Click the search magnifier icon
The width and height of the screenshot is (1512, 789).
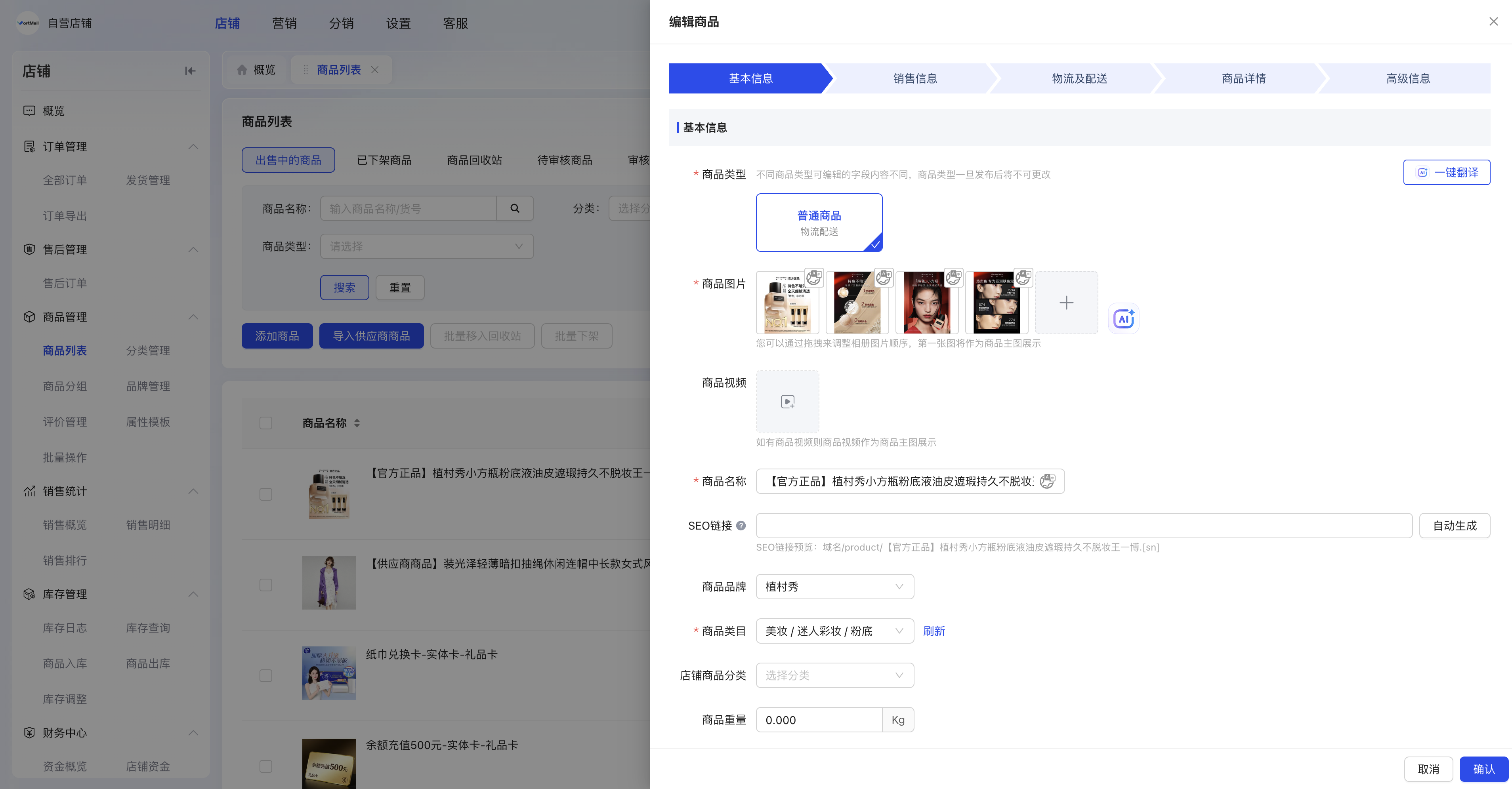pyautogui.click(x=515, y=208)
